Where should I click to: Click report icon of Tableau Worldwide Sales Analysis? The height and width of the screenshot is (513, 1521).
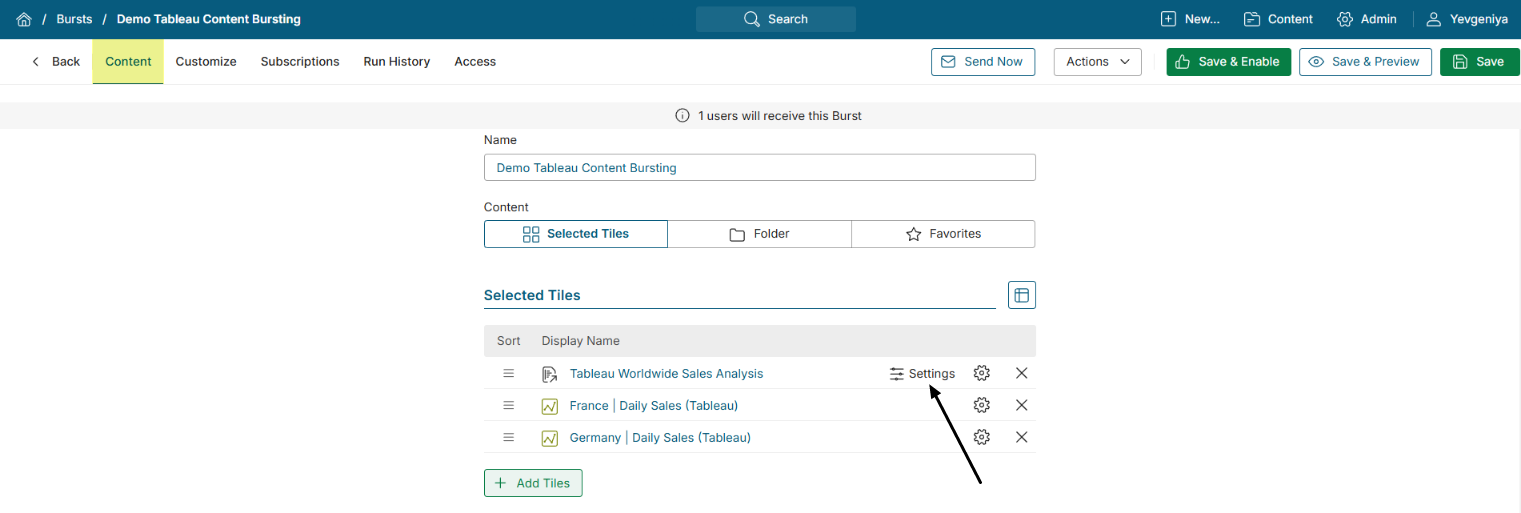click(x=549, y=374)
